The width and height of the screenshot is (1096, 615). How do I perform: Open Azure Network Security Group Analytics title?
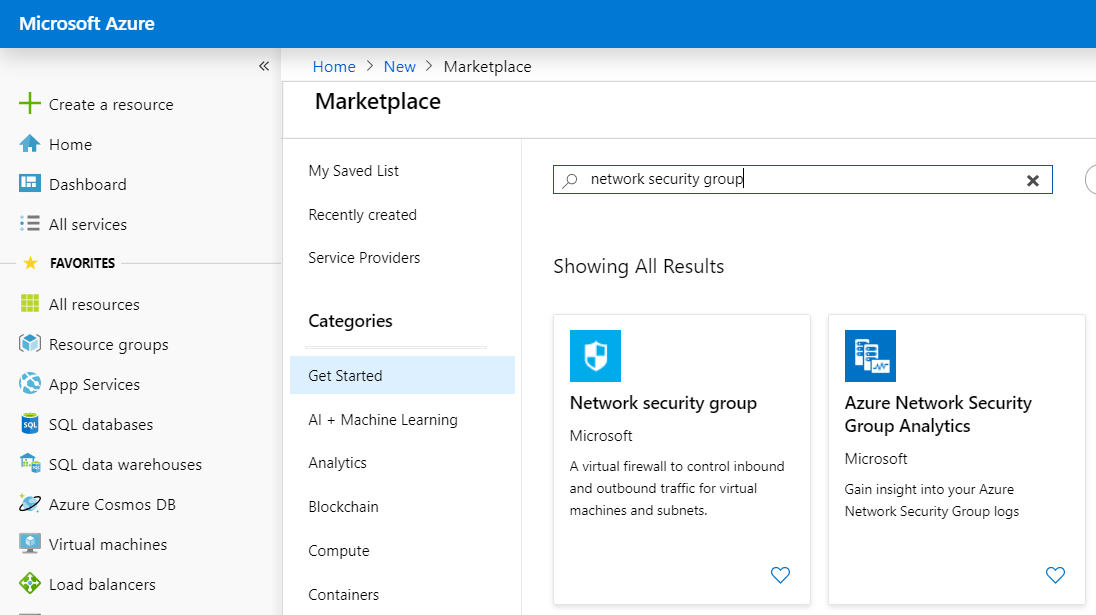point(937,414)
